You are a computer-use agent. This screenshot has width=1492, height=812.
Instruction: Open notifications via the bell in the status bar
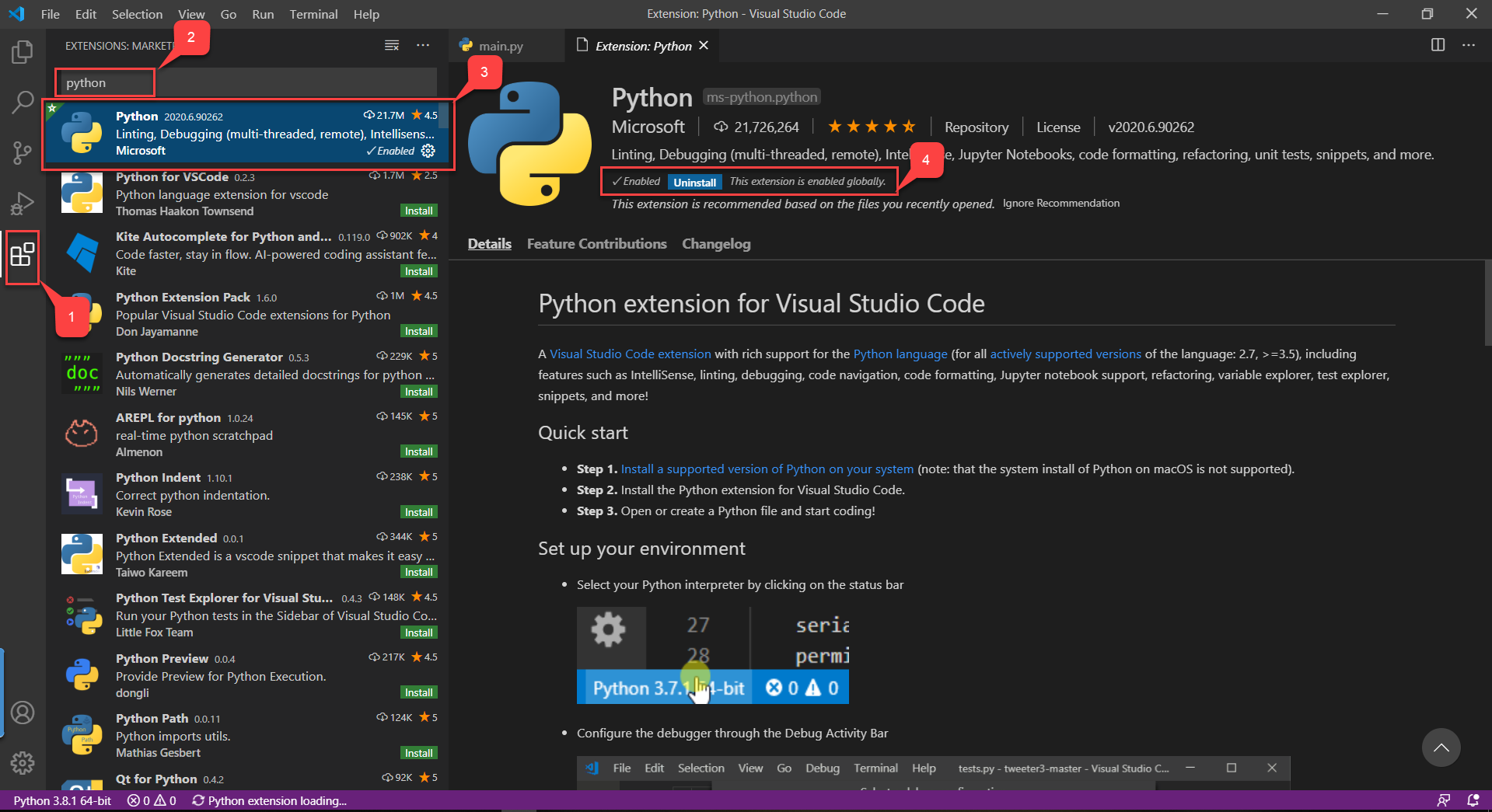[x=1473, y=800]
